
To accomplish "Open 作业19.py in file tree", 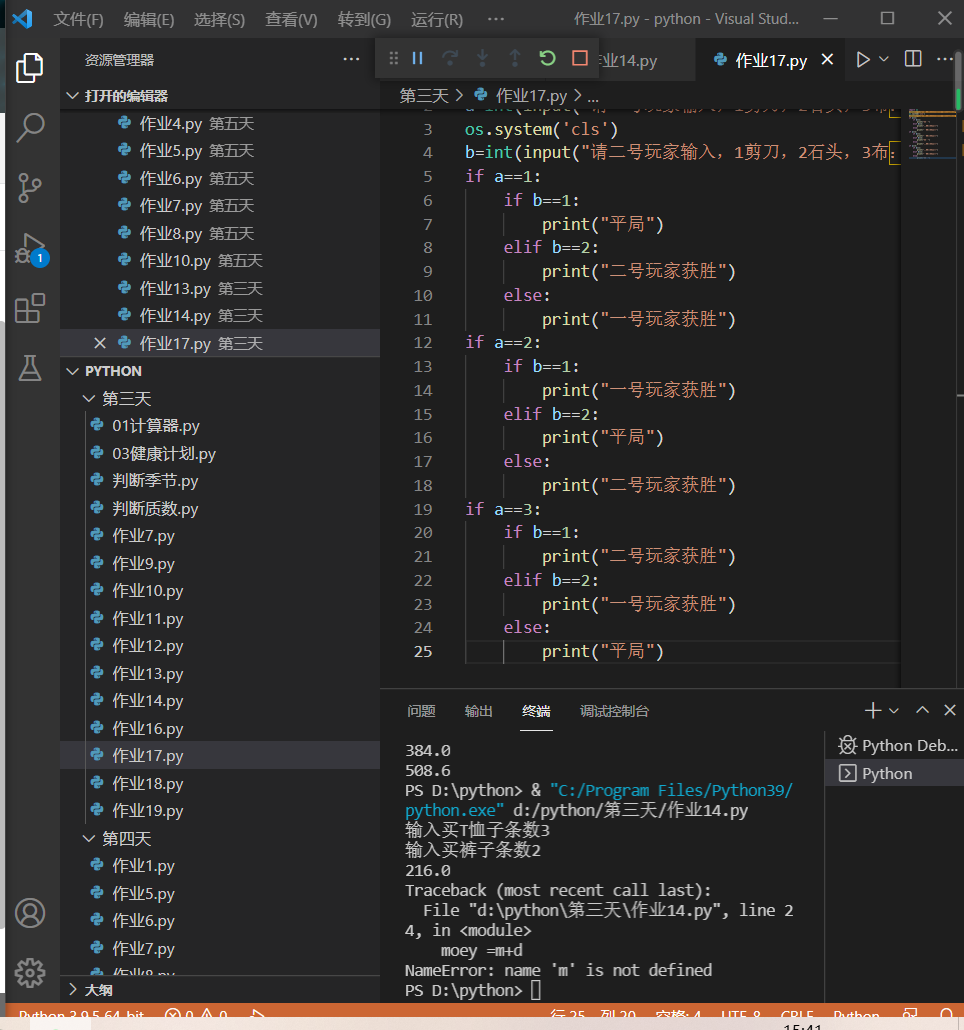I will click(148, 811).
